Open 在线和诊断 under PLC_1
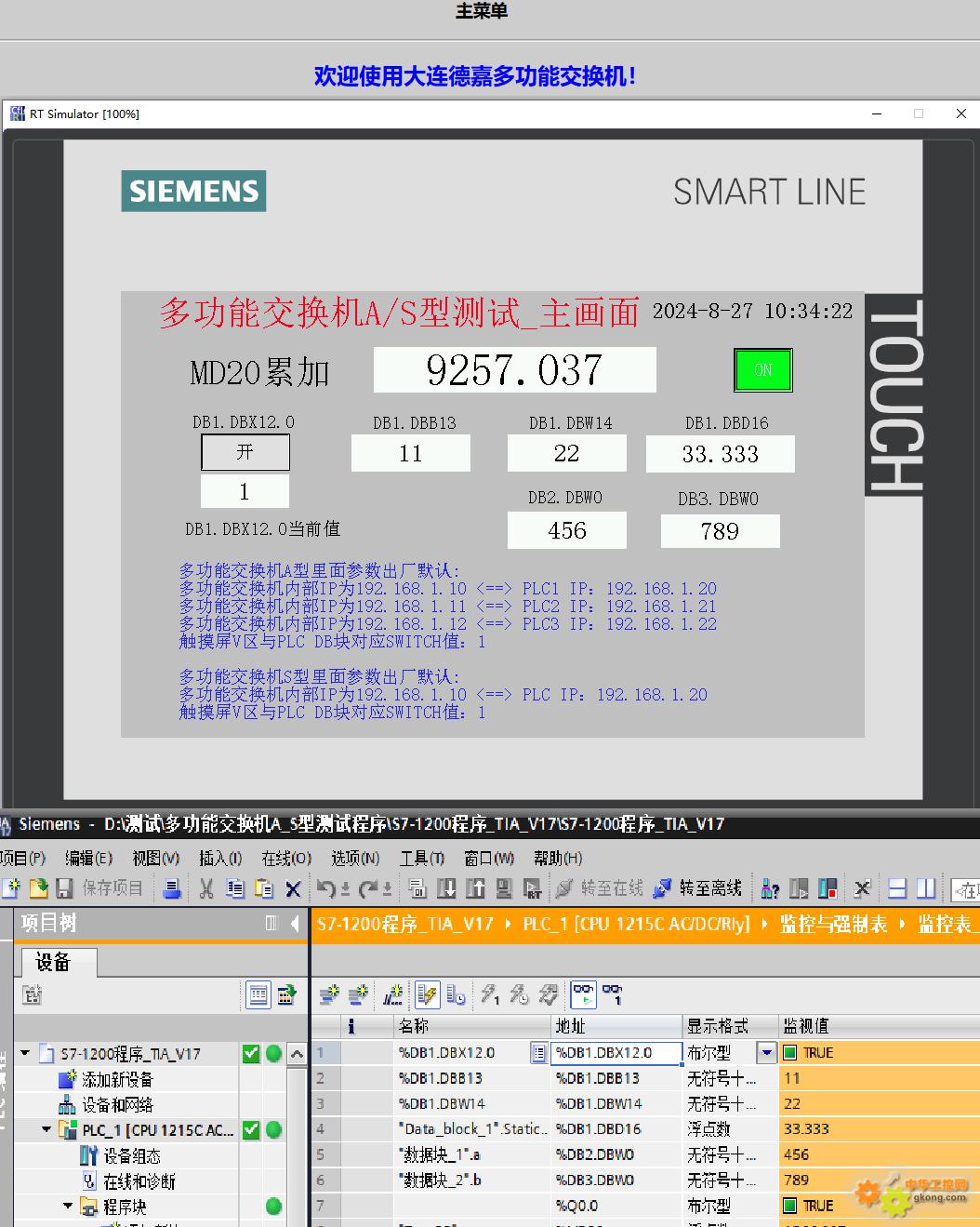The image size is (980, 1227). pyautogui.click(x=139, y=1181)
